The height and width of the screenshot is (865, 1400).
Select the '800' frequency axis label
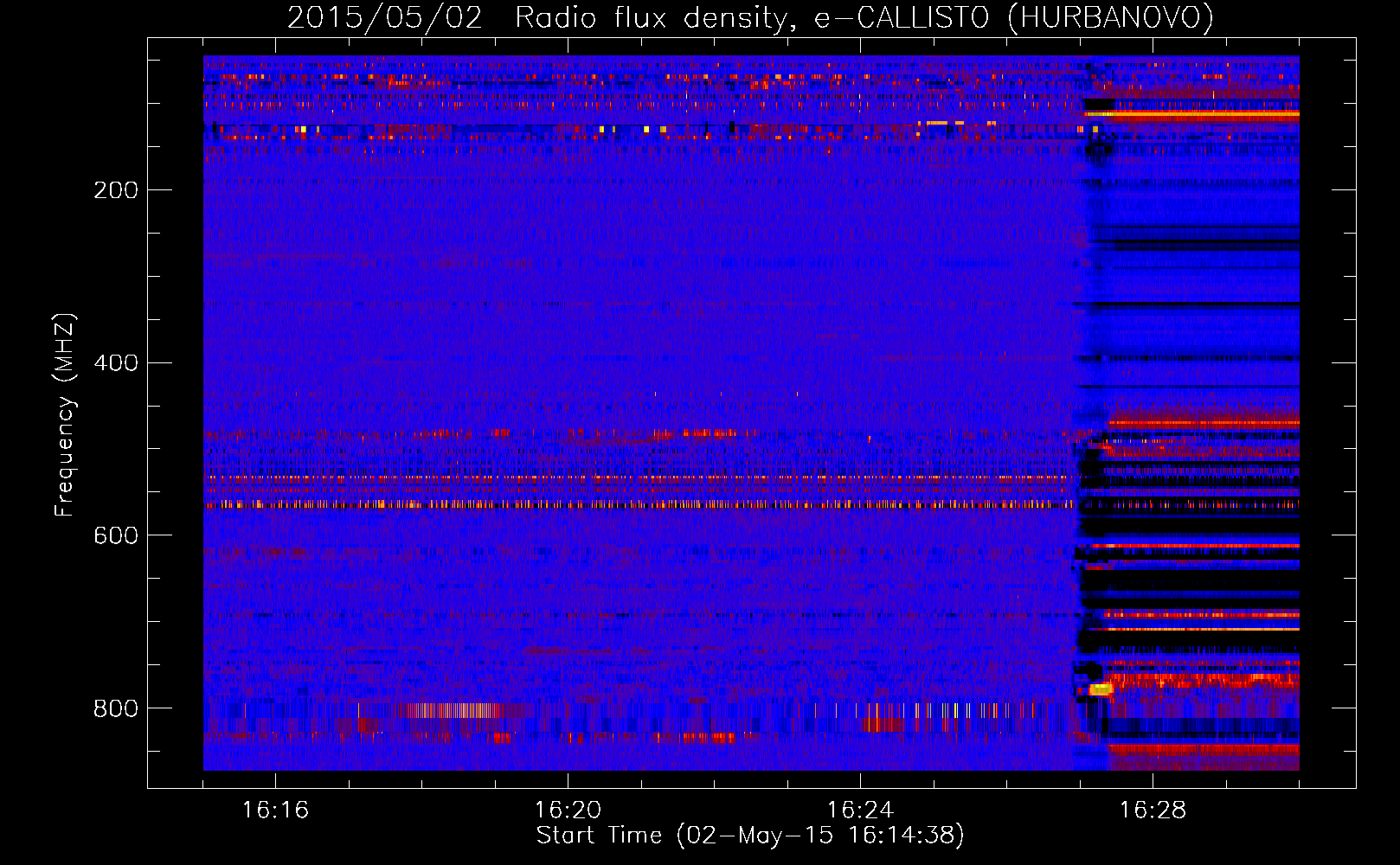coord(116,708)
